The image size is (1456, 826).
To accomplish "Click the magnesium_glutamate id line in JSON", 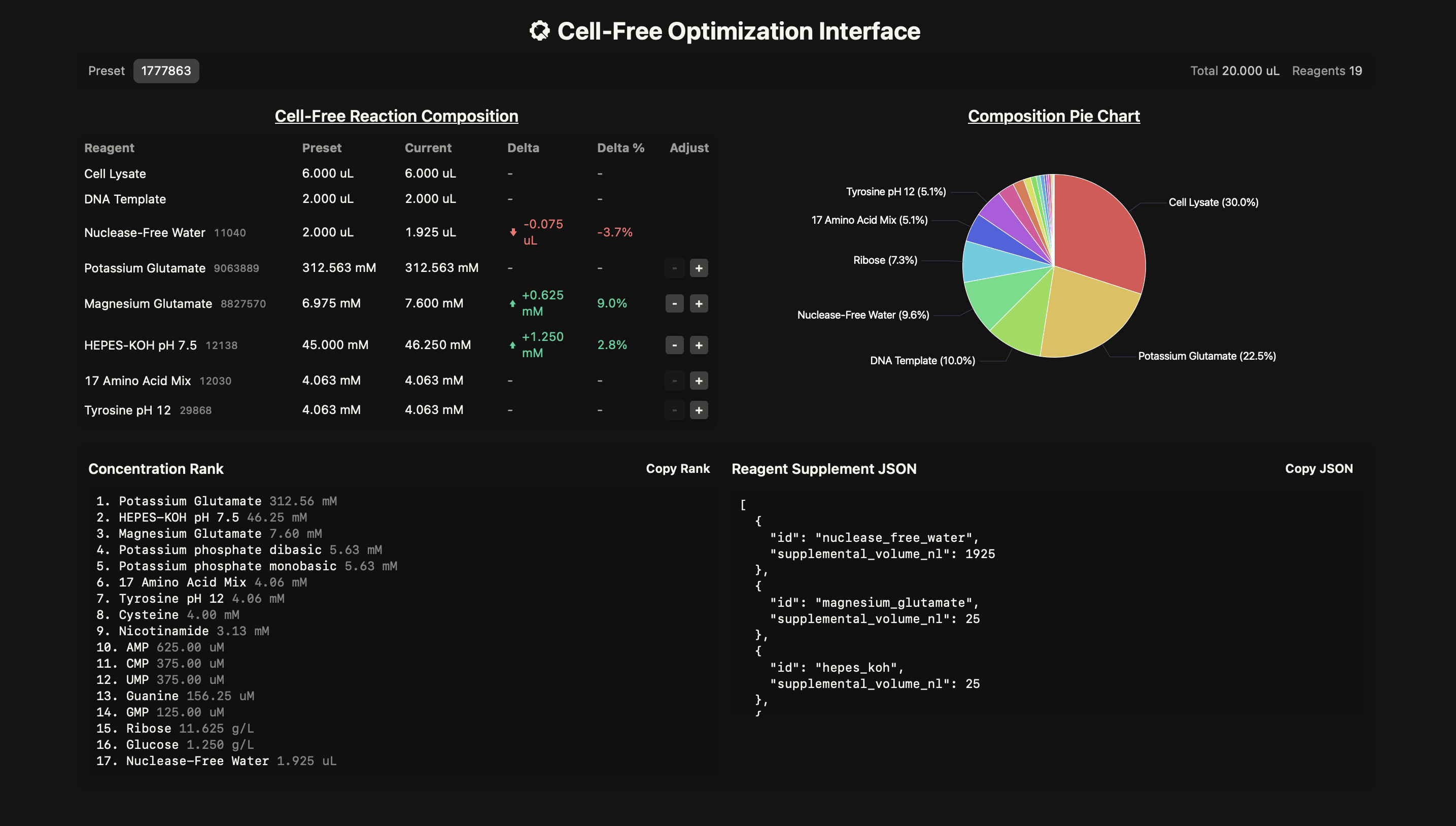I will coord(874,602).
